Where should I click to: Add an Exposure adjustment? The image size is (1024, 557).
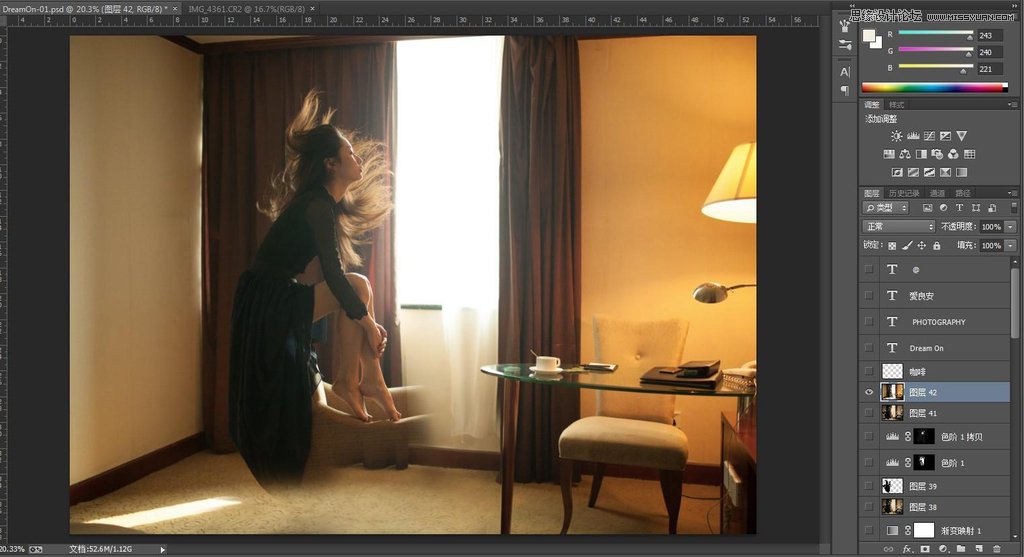point(946,136)
